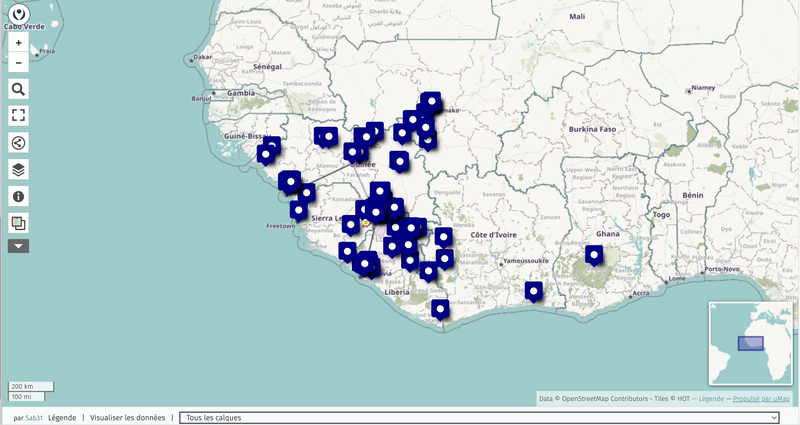Show map information via info icon

coord(18,196)
